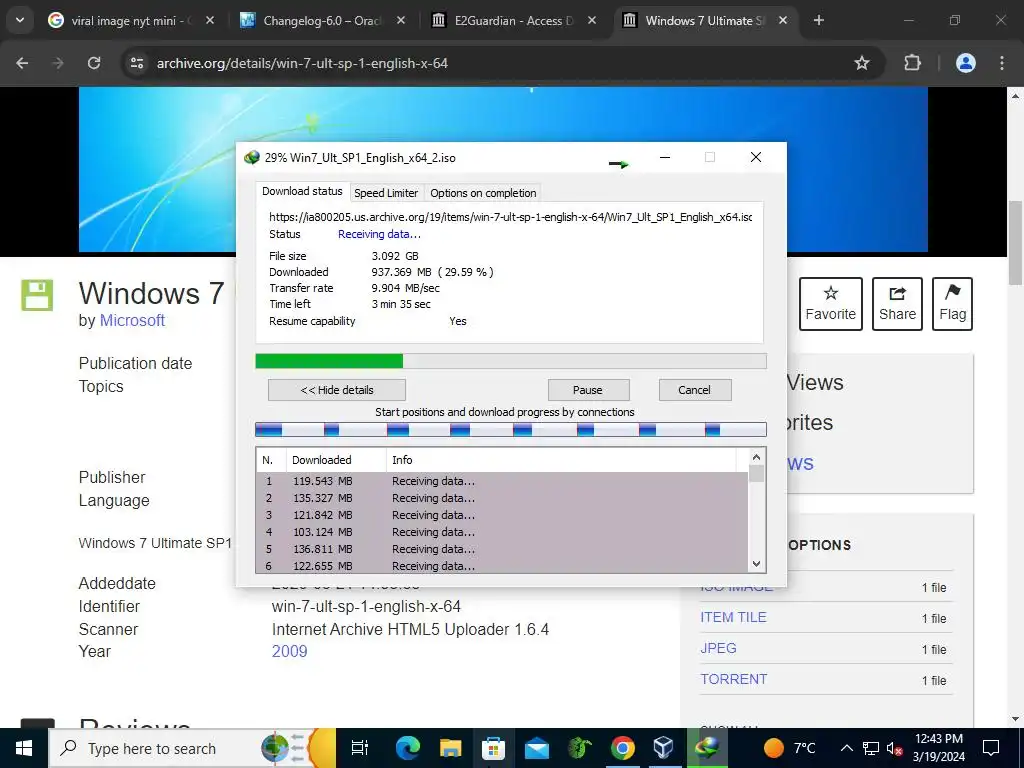Pause the ISO download
Viewport: 1024px width, 768px height.
point(588,390)
